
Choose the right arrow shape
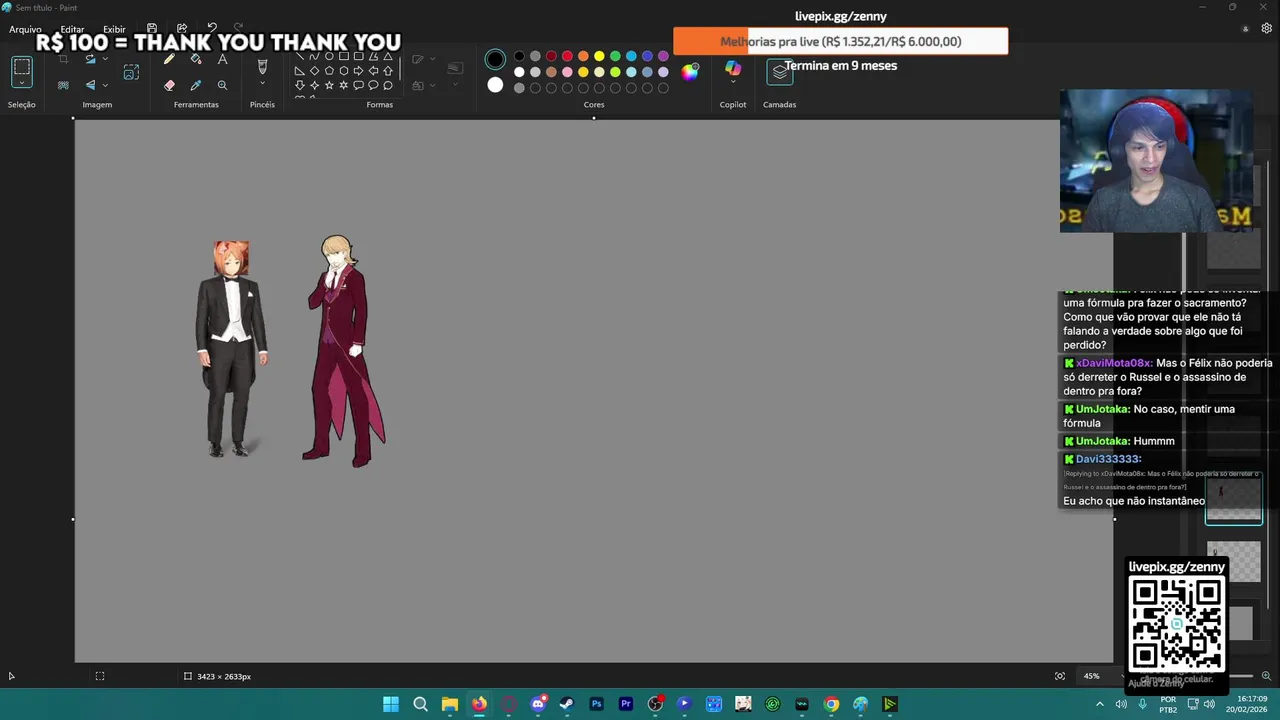[x=358, y=71]
